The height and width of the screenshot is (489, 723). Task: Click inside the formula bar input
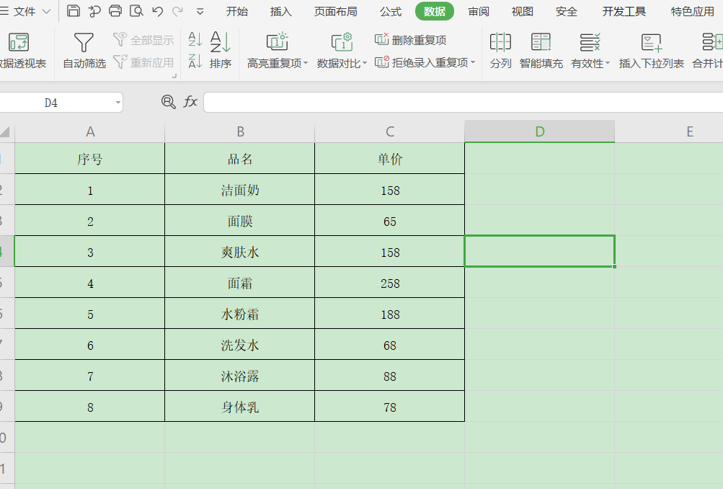[x=463, y=102]
